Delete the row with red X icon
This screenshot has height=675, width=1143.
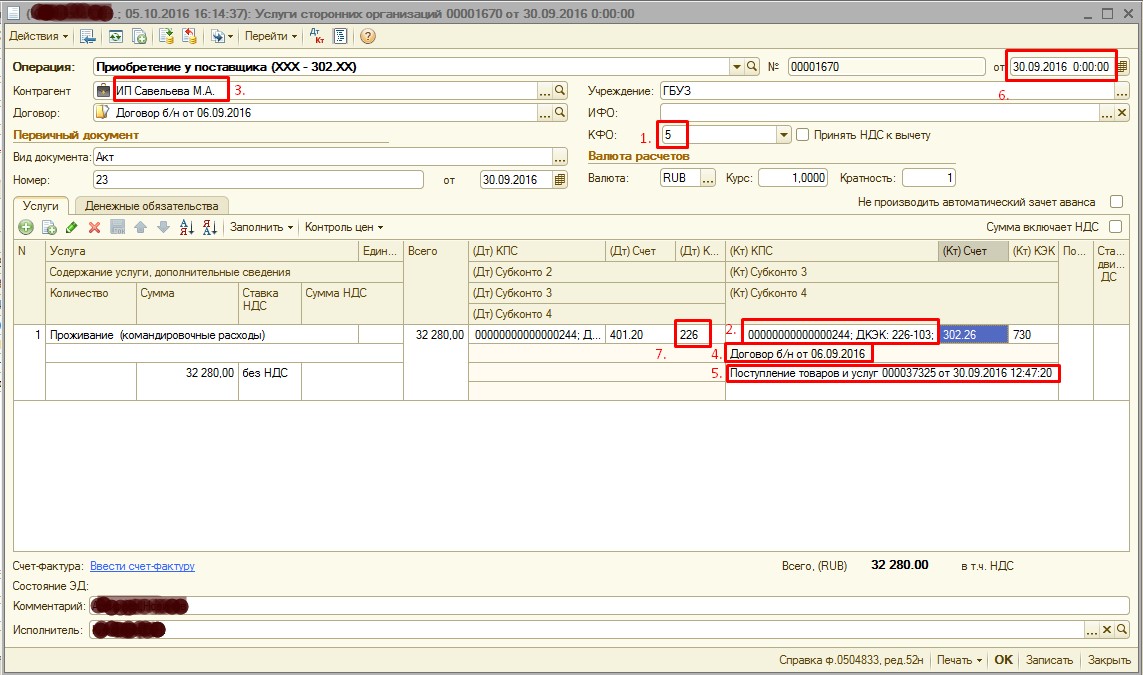[94, 227]
